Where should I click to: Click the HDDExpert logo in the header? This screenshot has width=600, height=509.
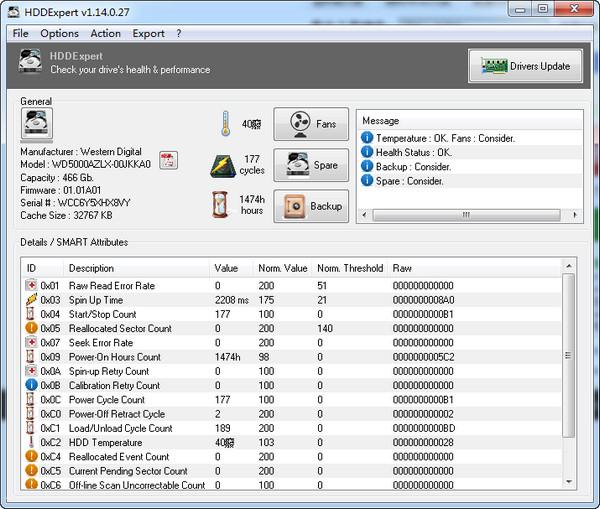(x=31, y=60)
